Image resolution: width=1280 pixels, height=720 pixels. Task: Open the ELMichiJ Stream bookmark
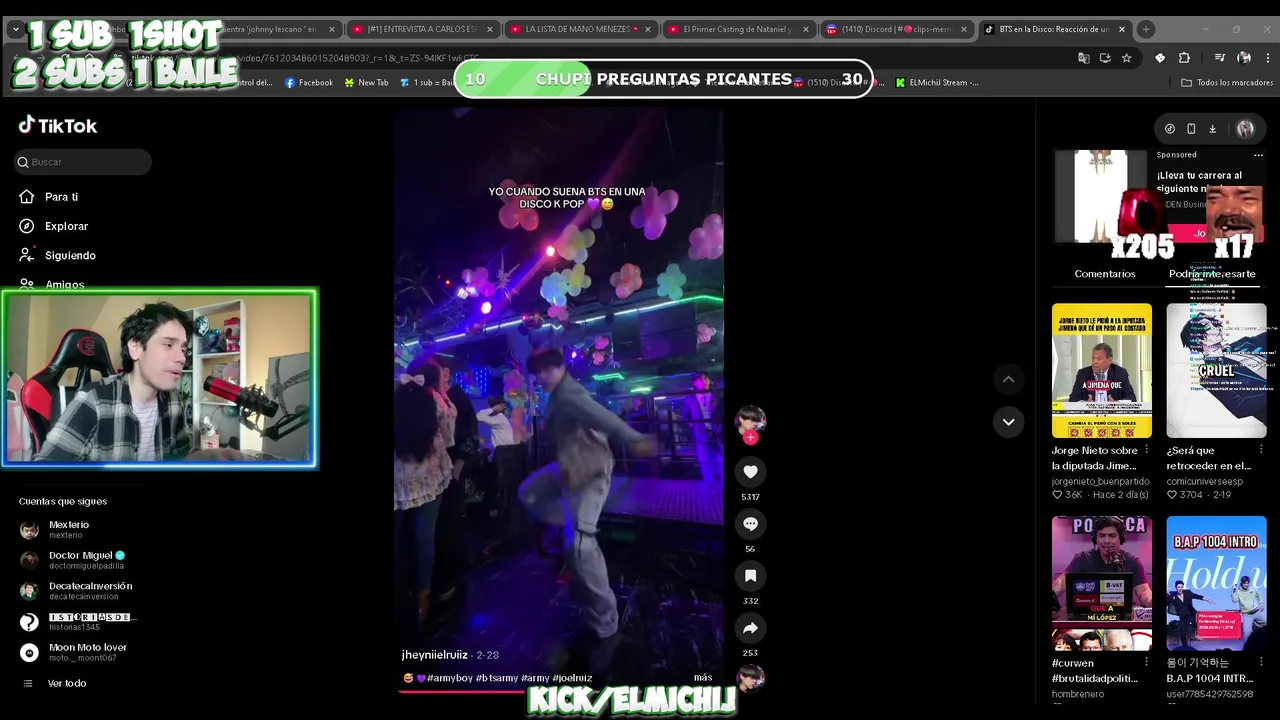tap(937, 83)
